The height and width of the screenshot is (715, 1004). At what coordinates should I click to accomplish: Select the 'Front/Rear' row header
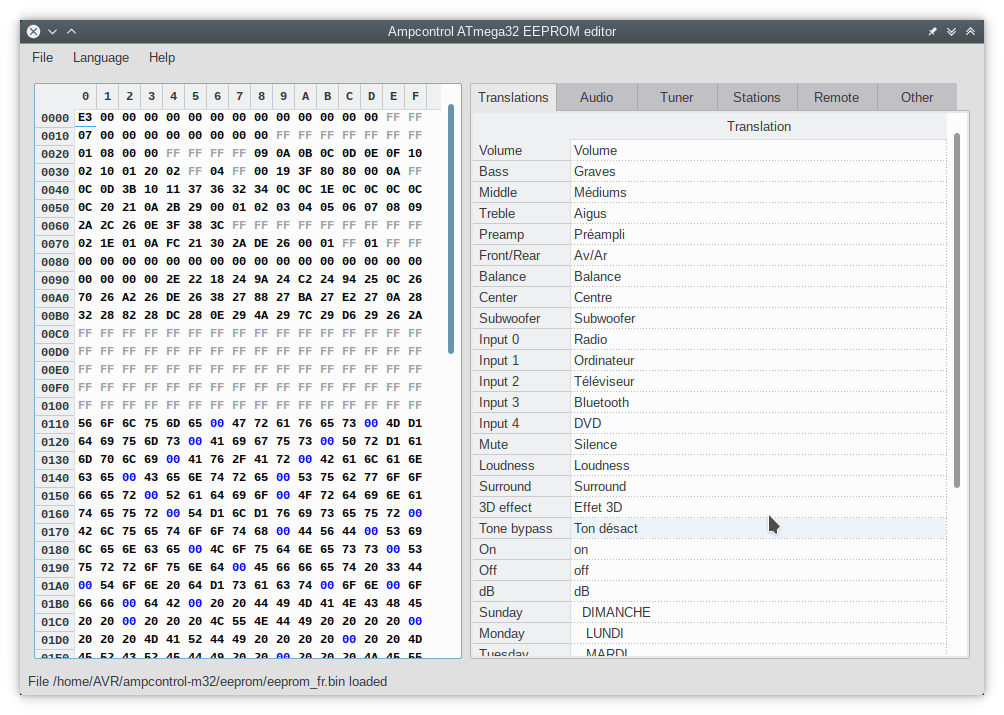[521, 255]
